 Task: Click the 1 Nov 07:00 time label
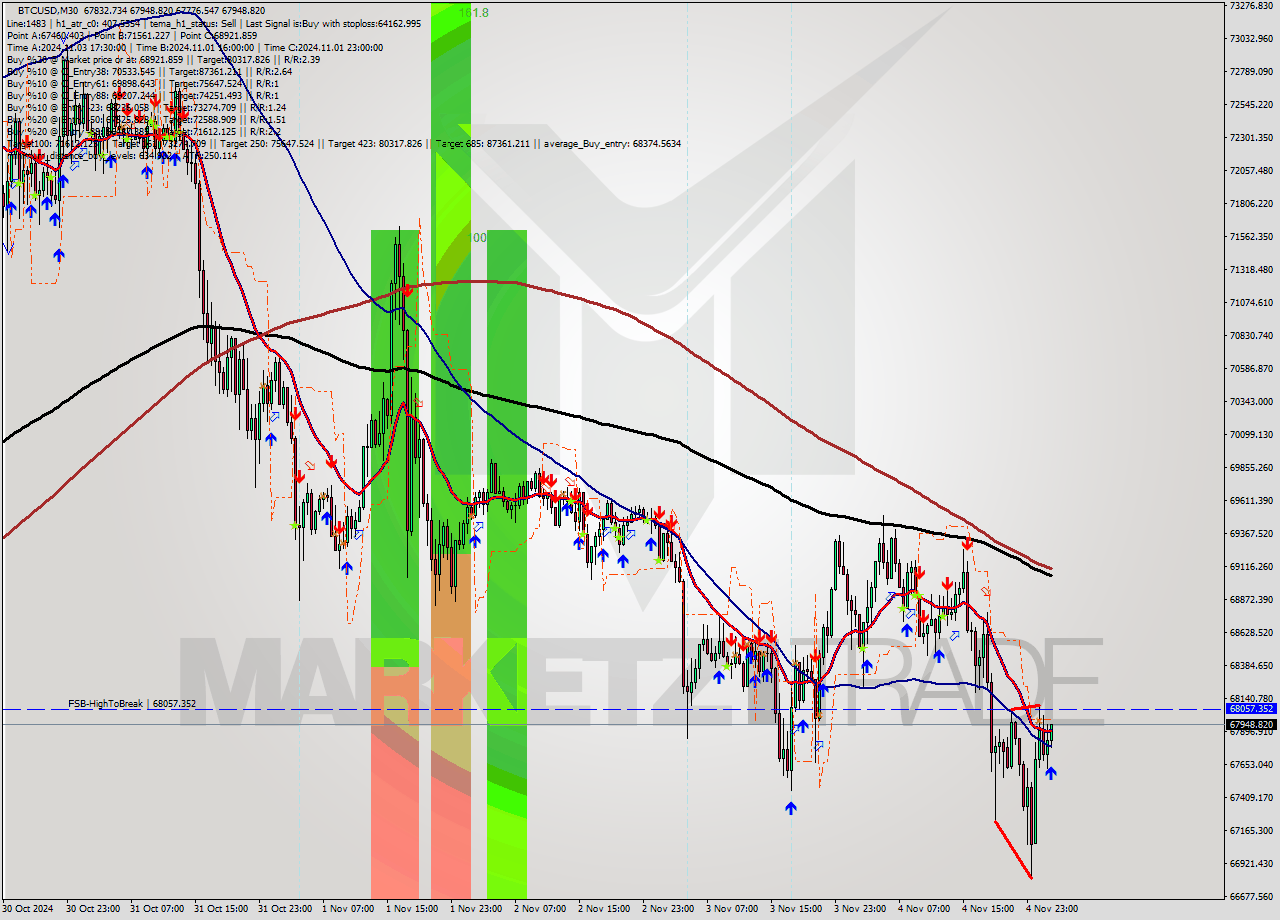pyautogui.click(x=349, y=909)
